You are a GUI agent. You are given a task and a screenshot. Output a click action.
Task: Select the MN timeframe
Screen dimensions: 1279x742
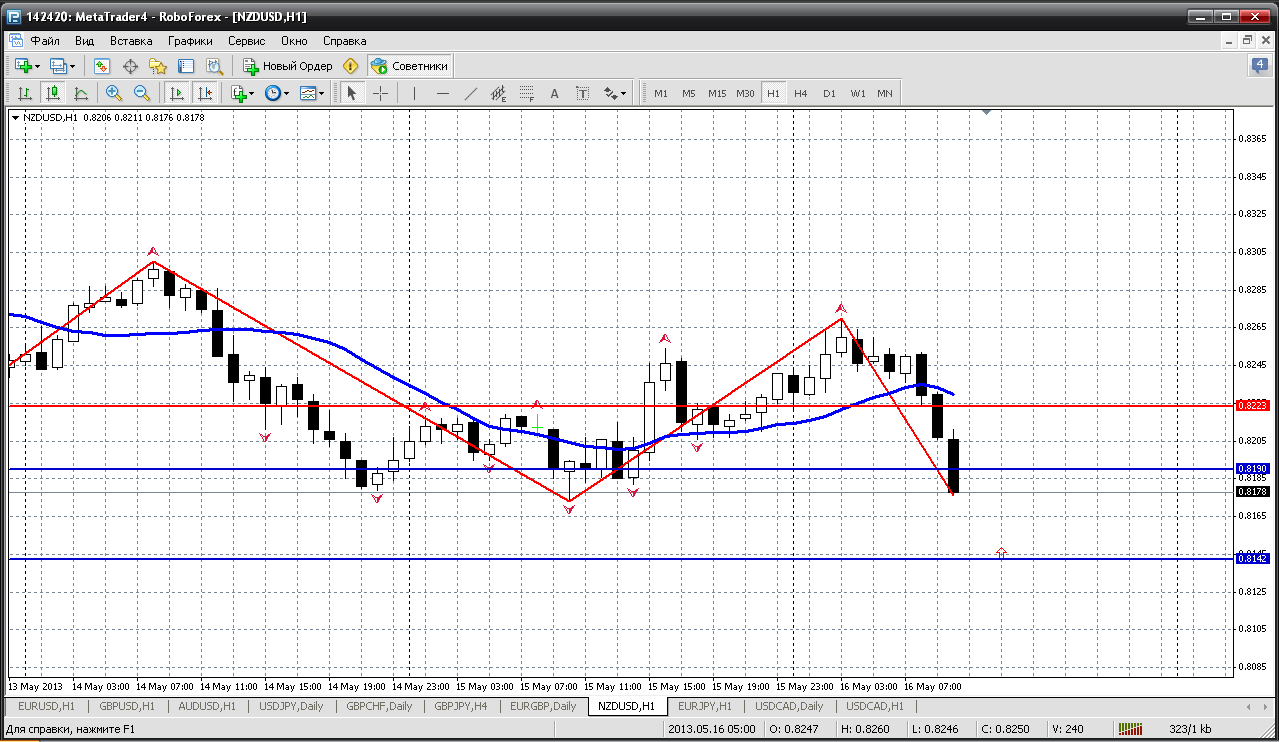coord(885,93)
